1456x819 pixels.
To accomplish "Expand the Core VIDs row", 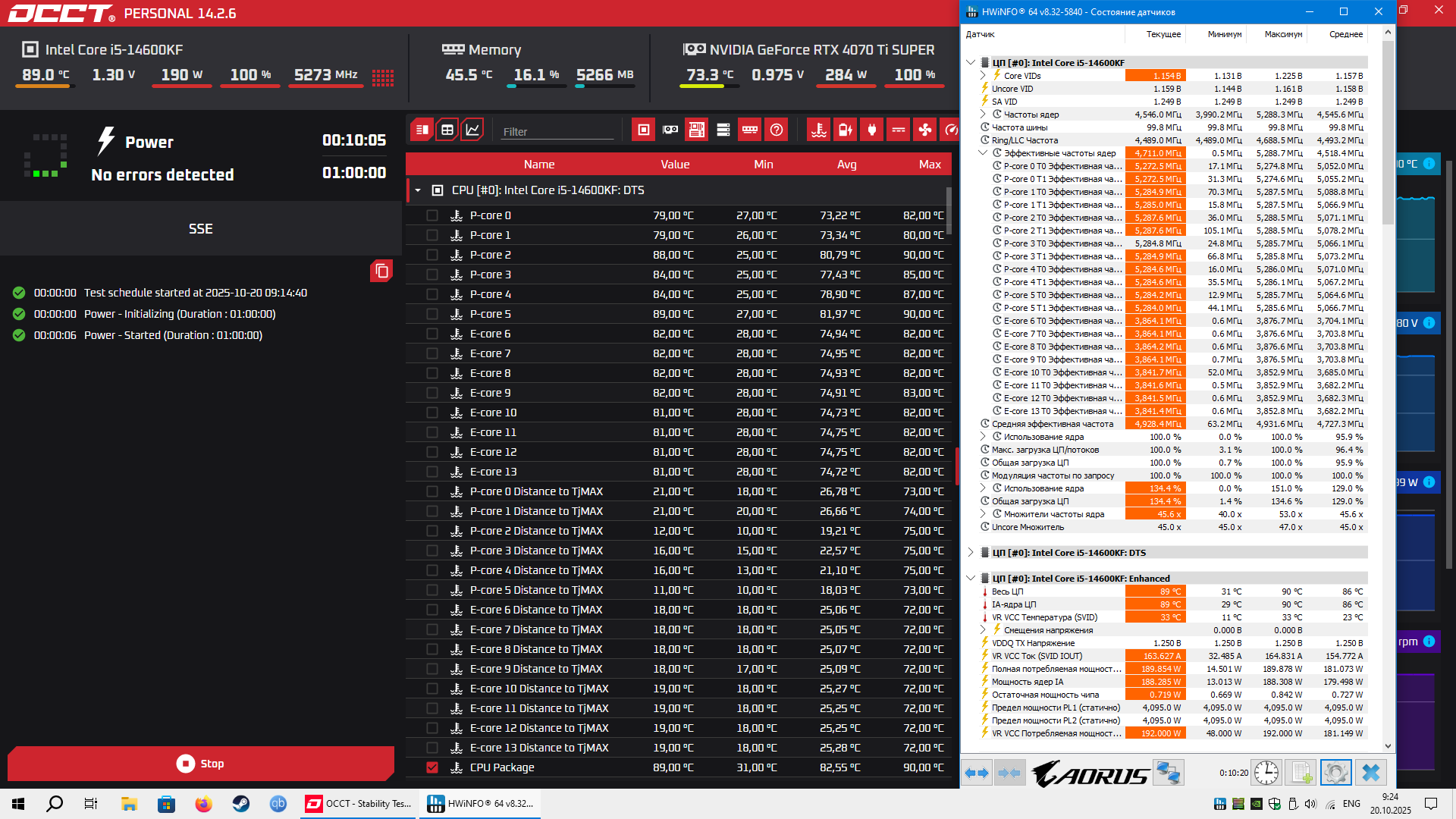I will [x=983, y=76].
